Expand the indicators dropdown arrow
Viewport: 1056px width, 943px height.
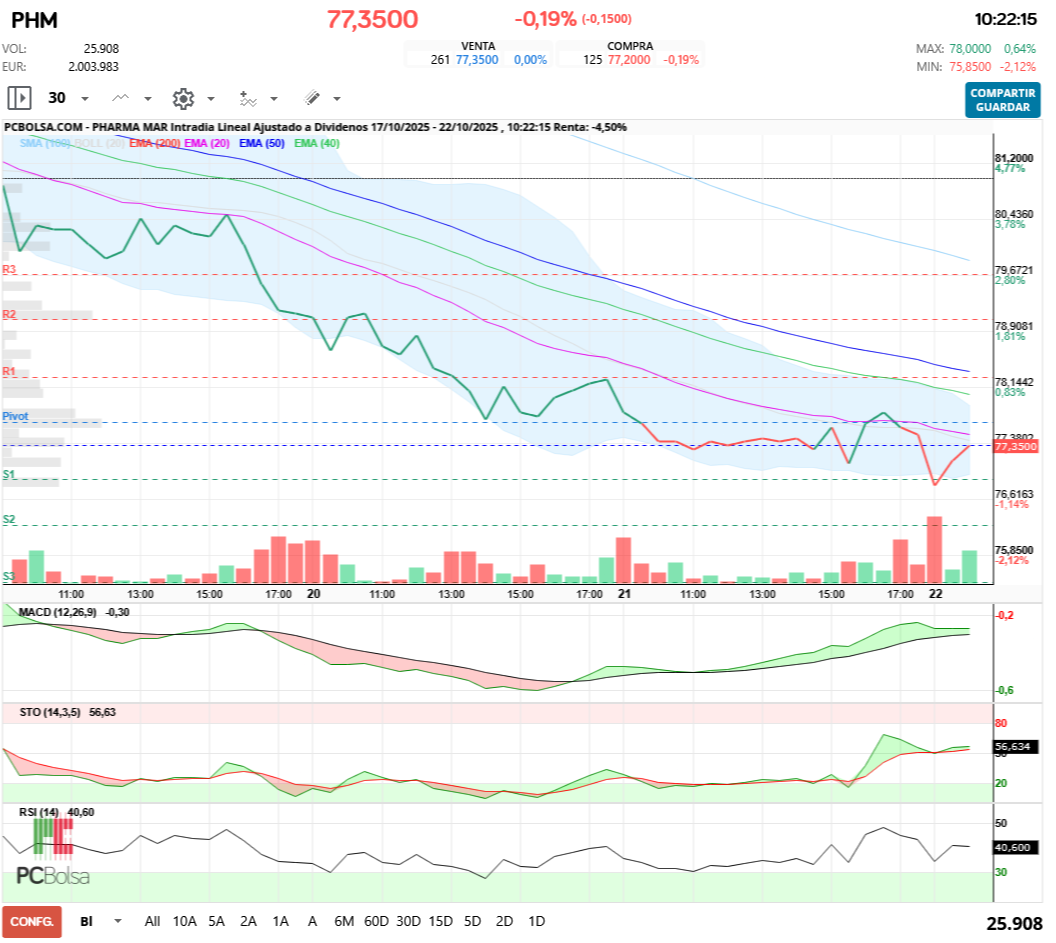pos(274,99)
